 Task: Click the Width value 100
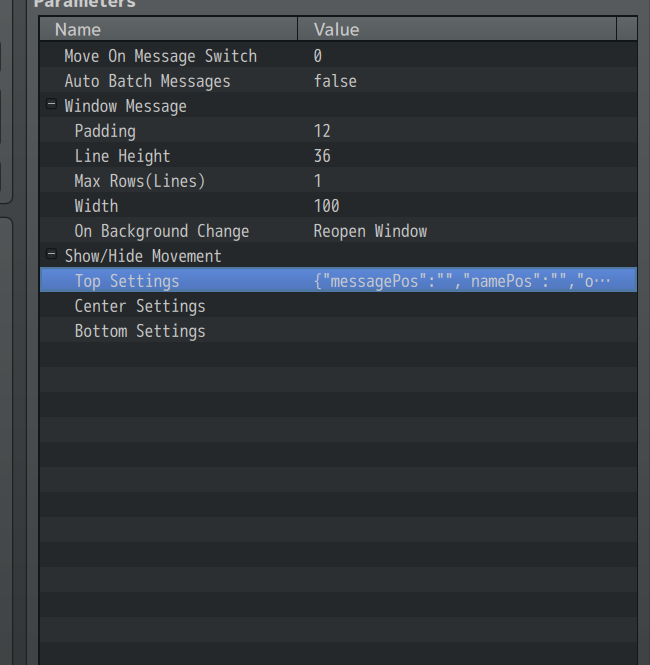[327, 206]
